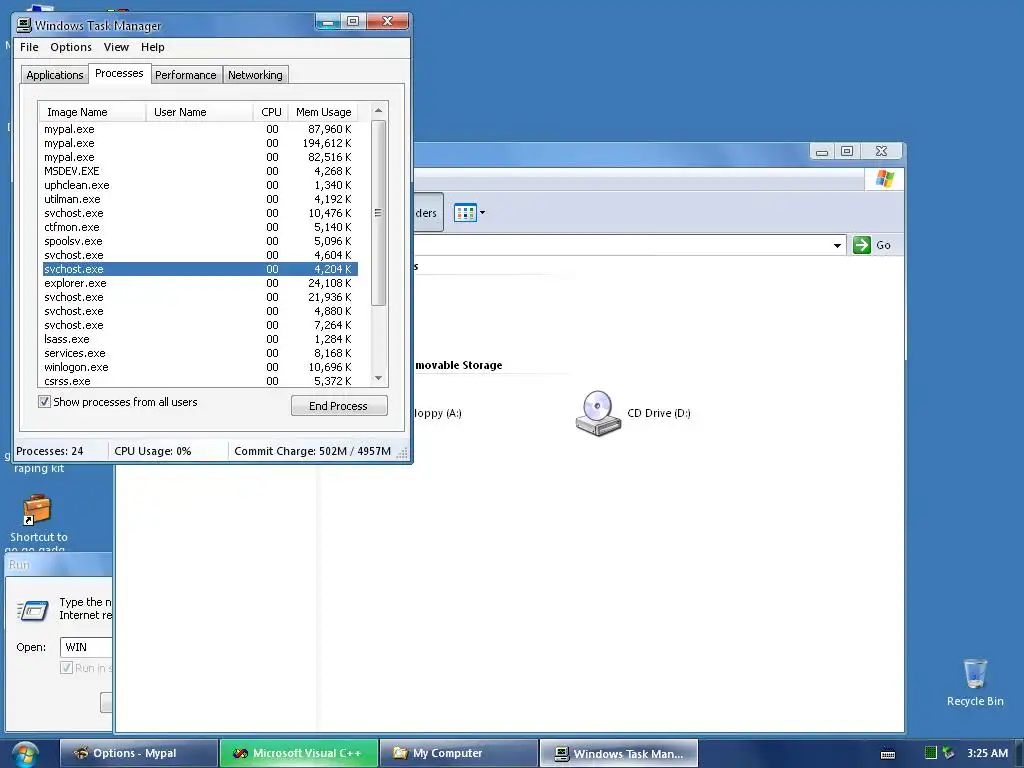The image size is (1024, 768).
Task: Click the 3:25 AM clock
Action: pyautogui.click(x=987, y=753)
